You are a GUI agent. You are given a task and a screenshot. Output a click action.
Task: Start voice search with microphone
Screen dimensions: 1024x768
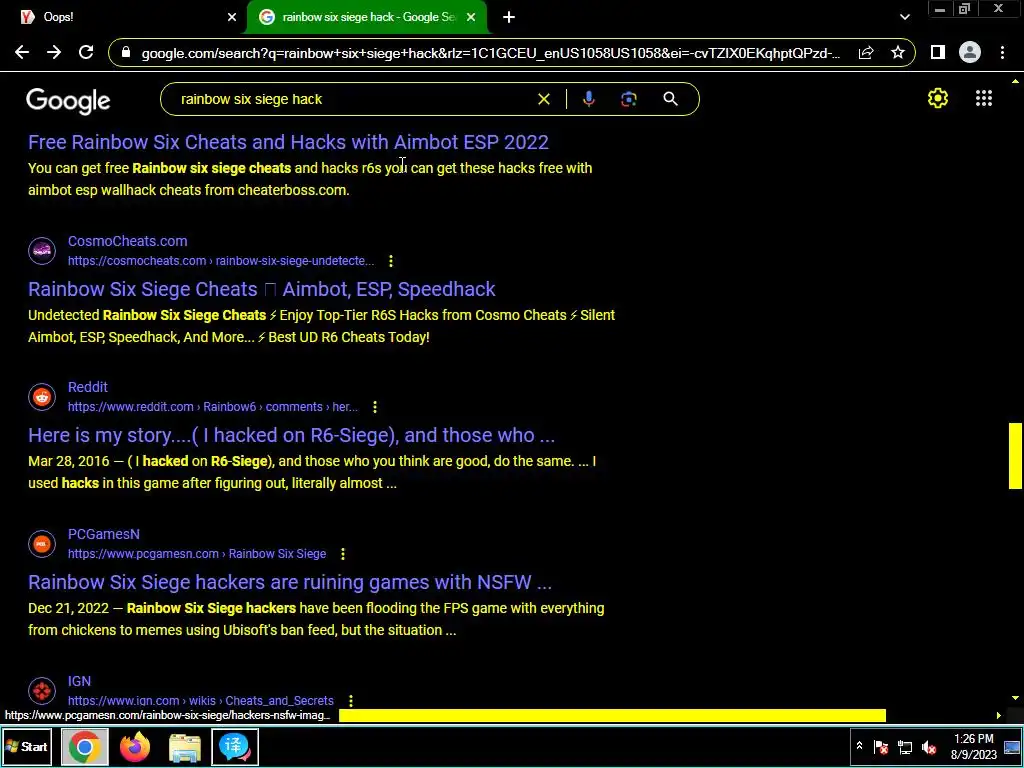click(588, 99)
